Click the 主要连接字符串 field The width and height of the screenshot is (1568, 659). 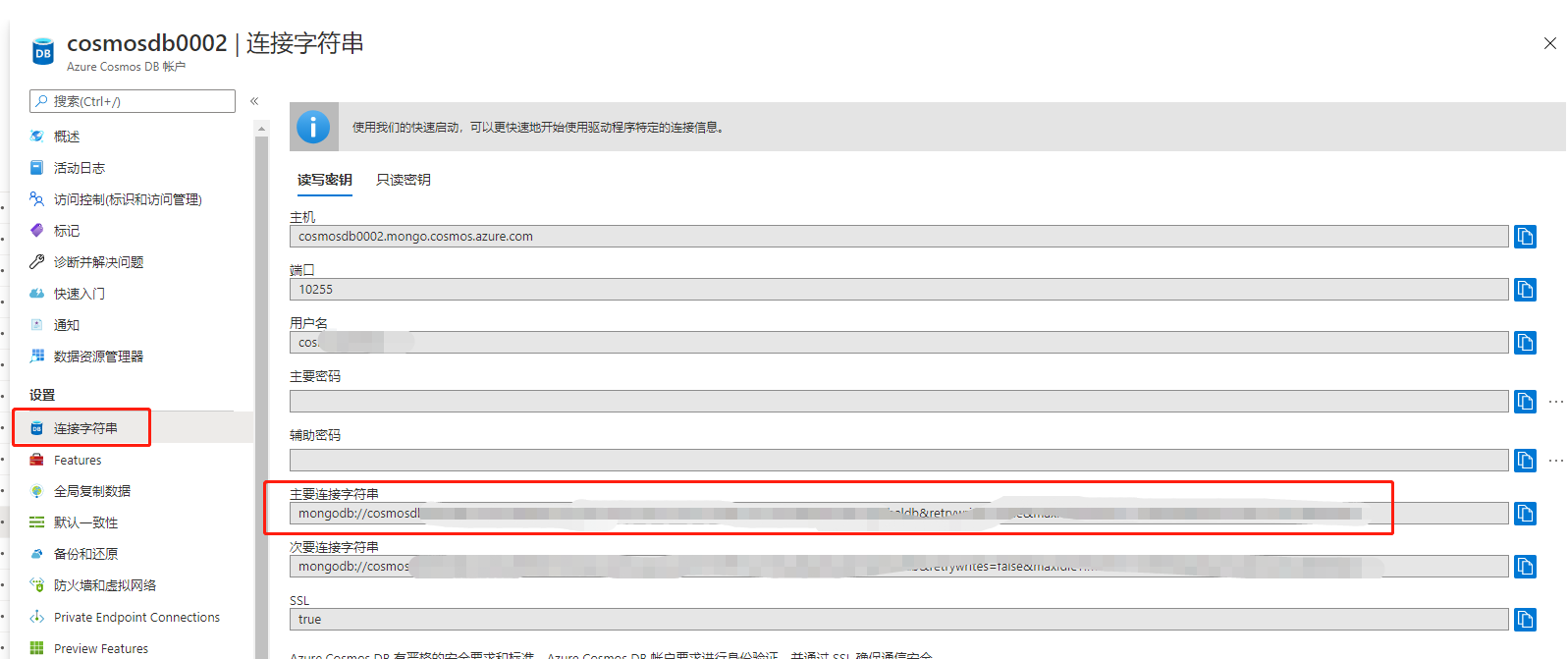click(898, 514)
